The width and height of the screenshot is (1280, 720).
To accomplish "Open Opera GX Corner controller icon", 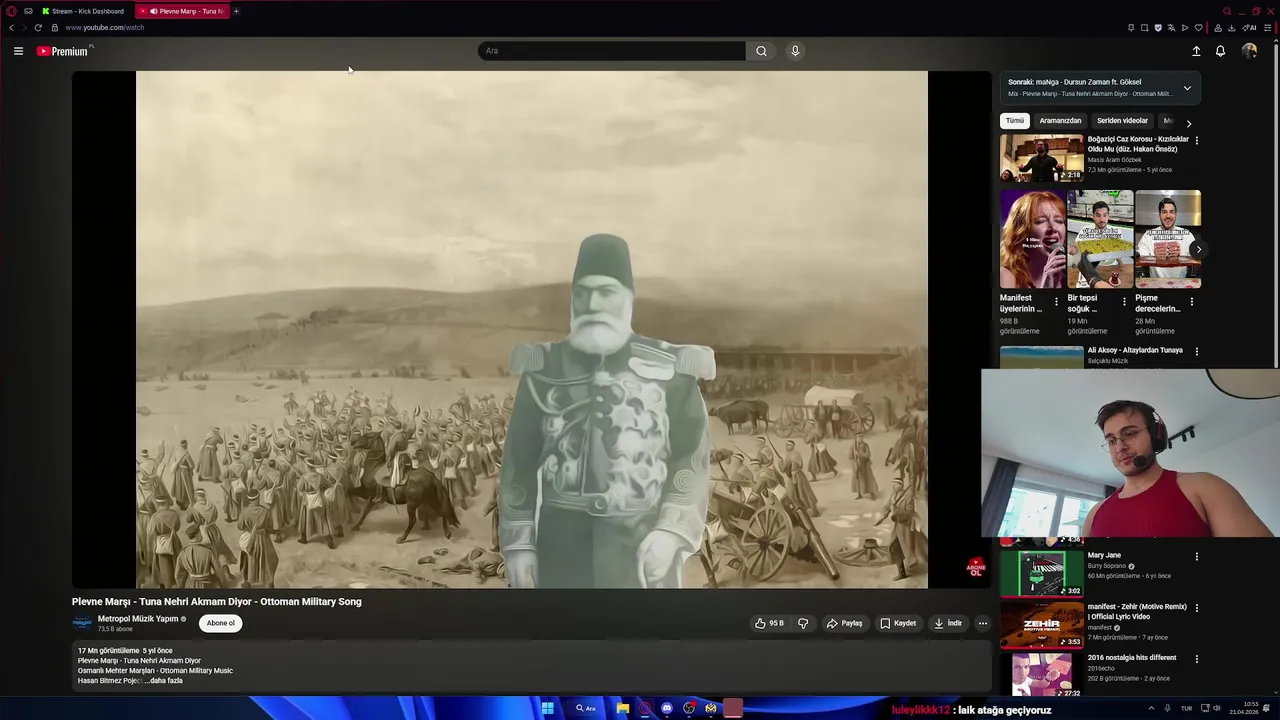I will (x=28, y=11).
